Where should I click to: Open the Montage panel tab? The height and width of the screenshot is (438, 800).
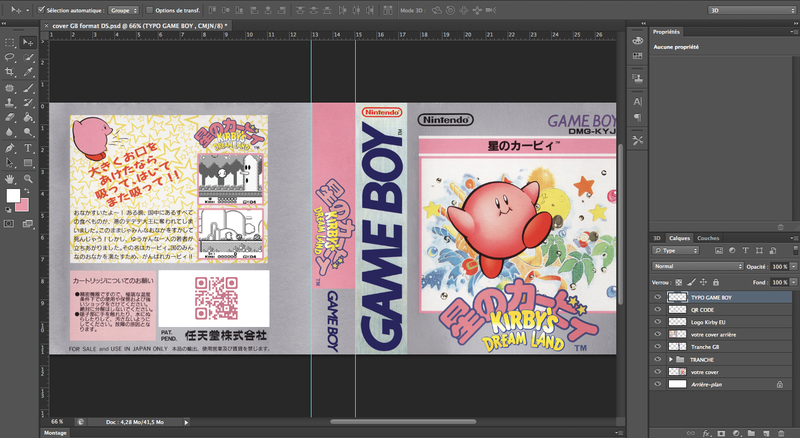point(55,433)
